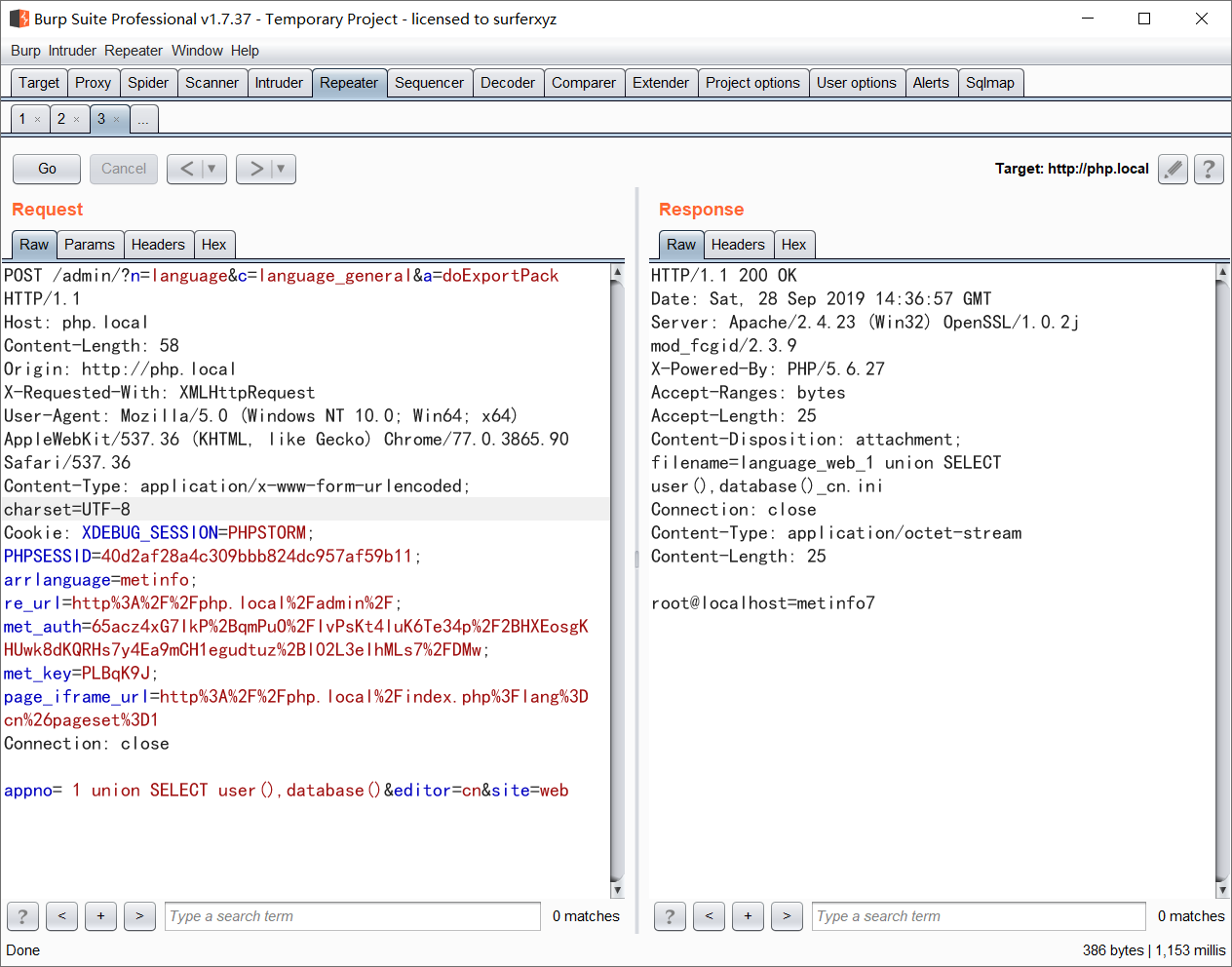This screenshot has height=967, width=1232.
Task: Switch to the Scanner tab
Action: 212,83
